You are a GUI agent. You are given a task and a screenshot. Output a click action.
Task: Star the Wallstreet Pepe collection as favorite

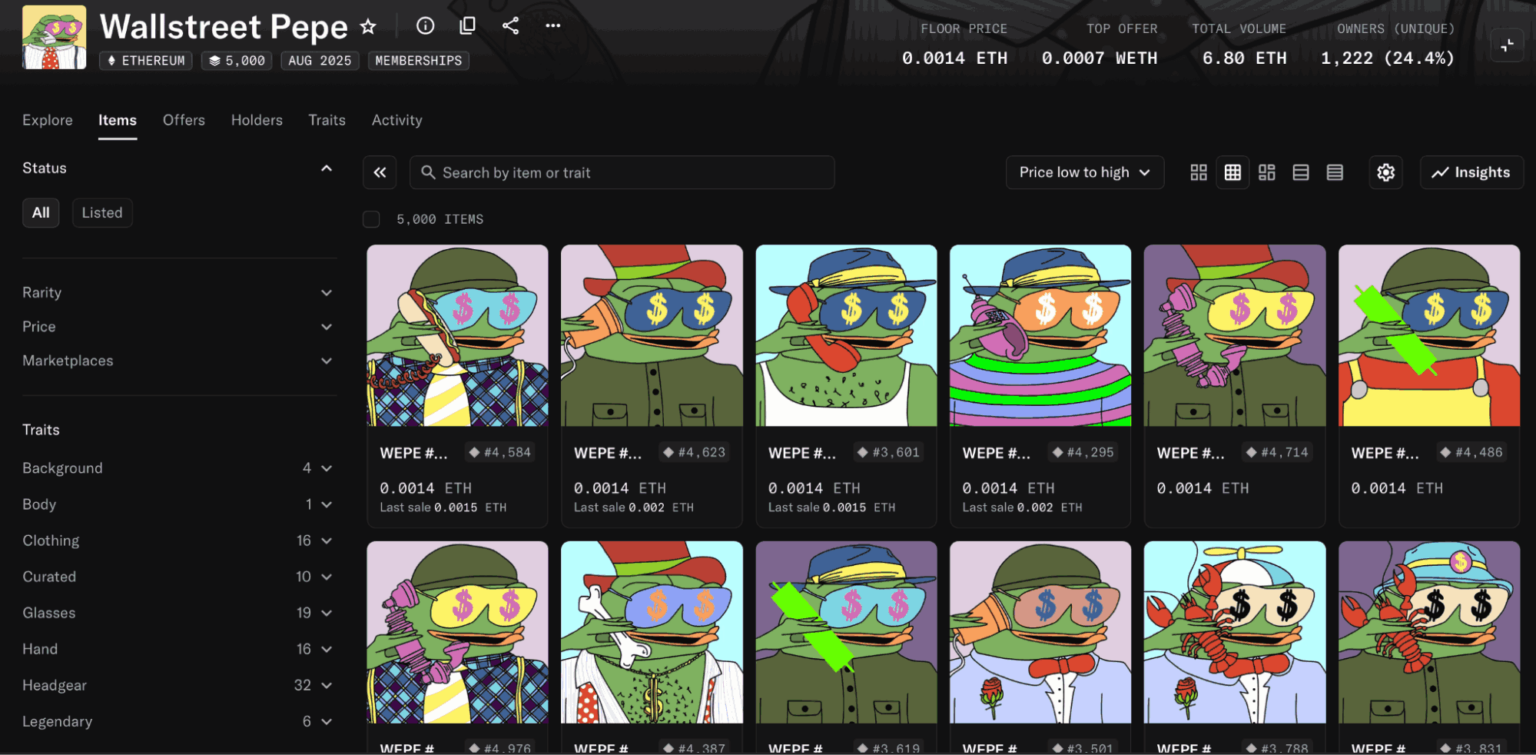click(x=368, y=26)
